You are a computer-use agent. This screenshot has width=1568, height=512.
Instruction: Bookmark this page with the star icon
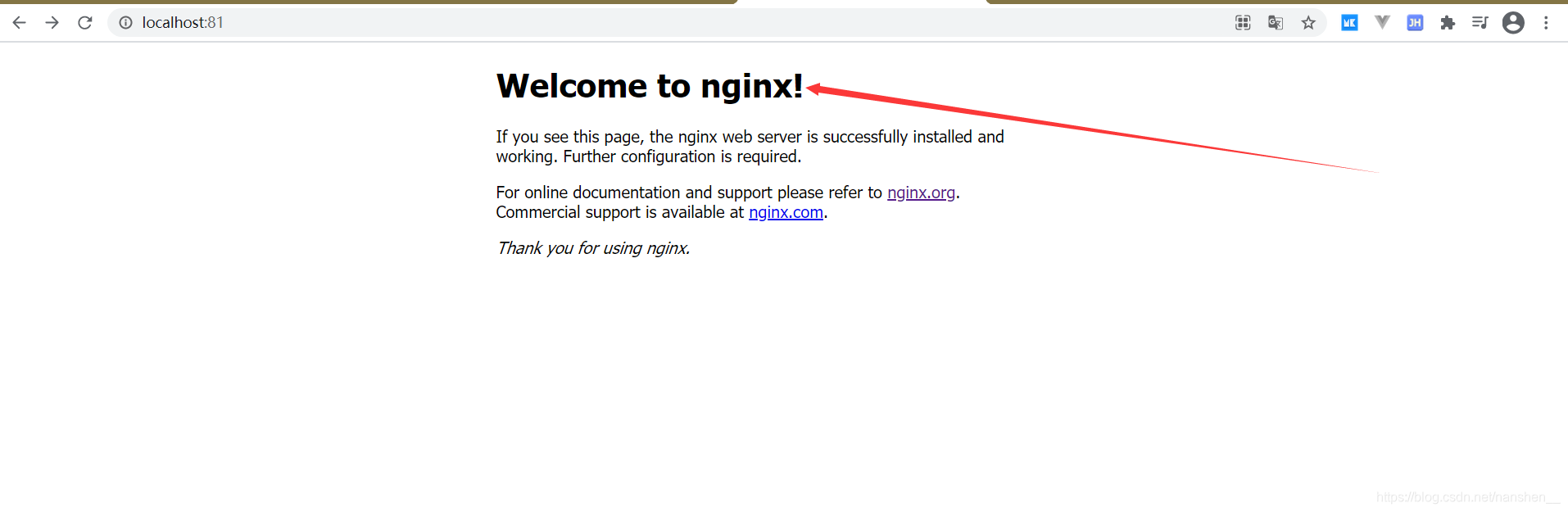(x=1308, y=23)
